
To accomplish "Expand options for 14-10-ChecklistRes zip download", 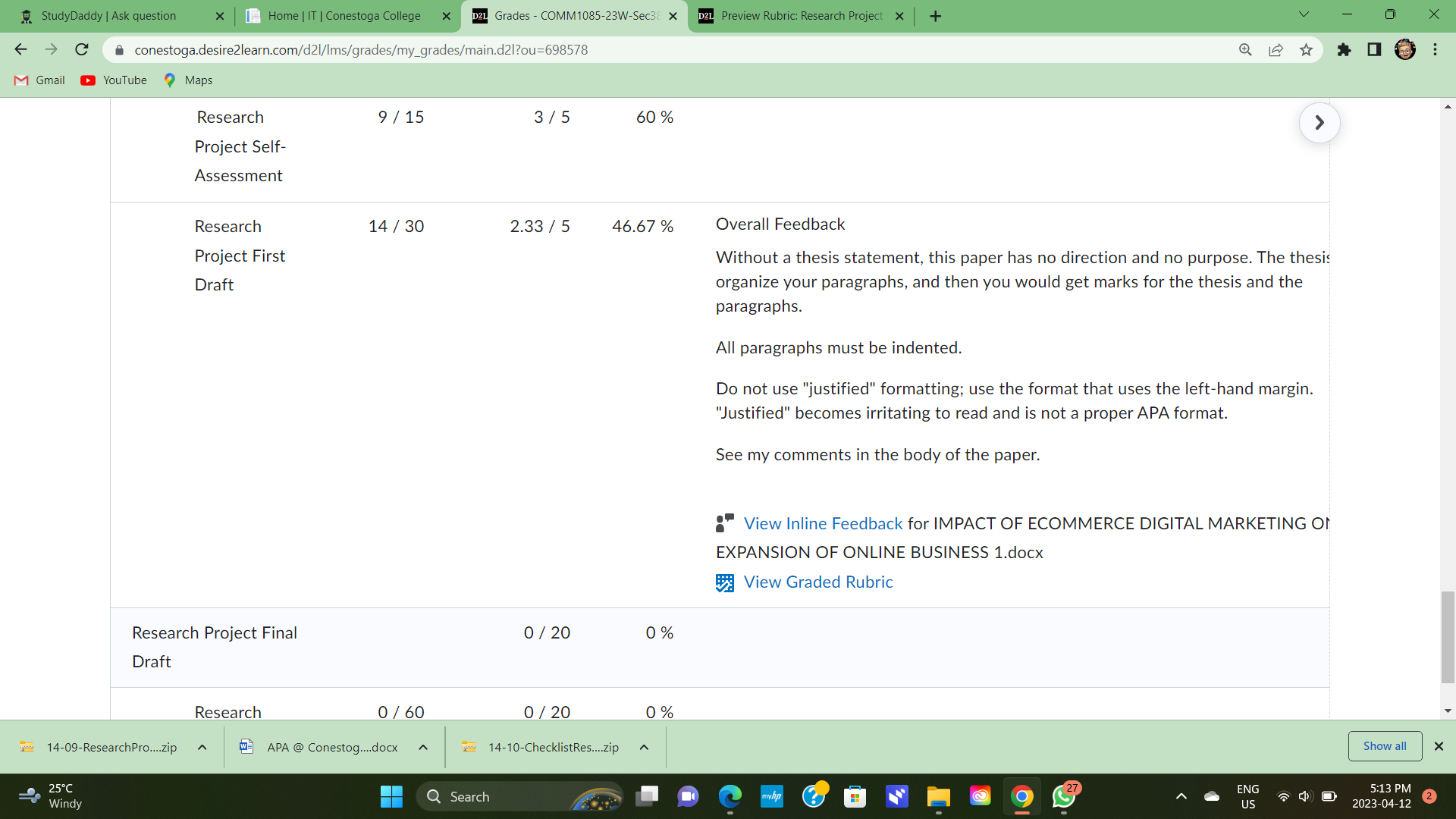I will tap(644, 747).
